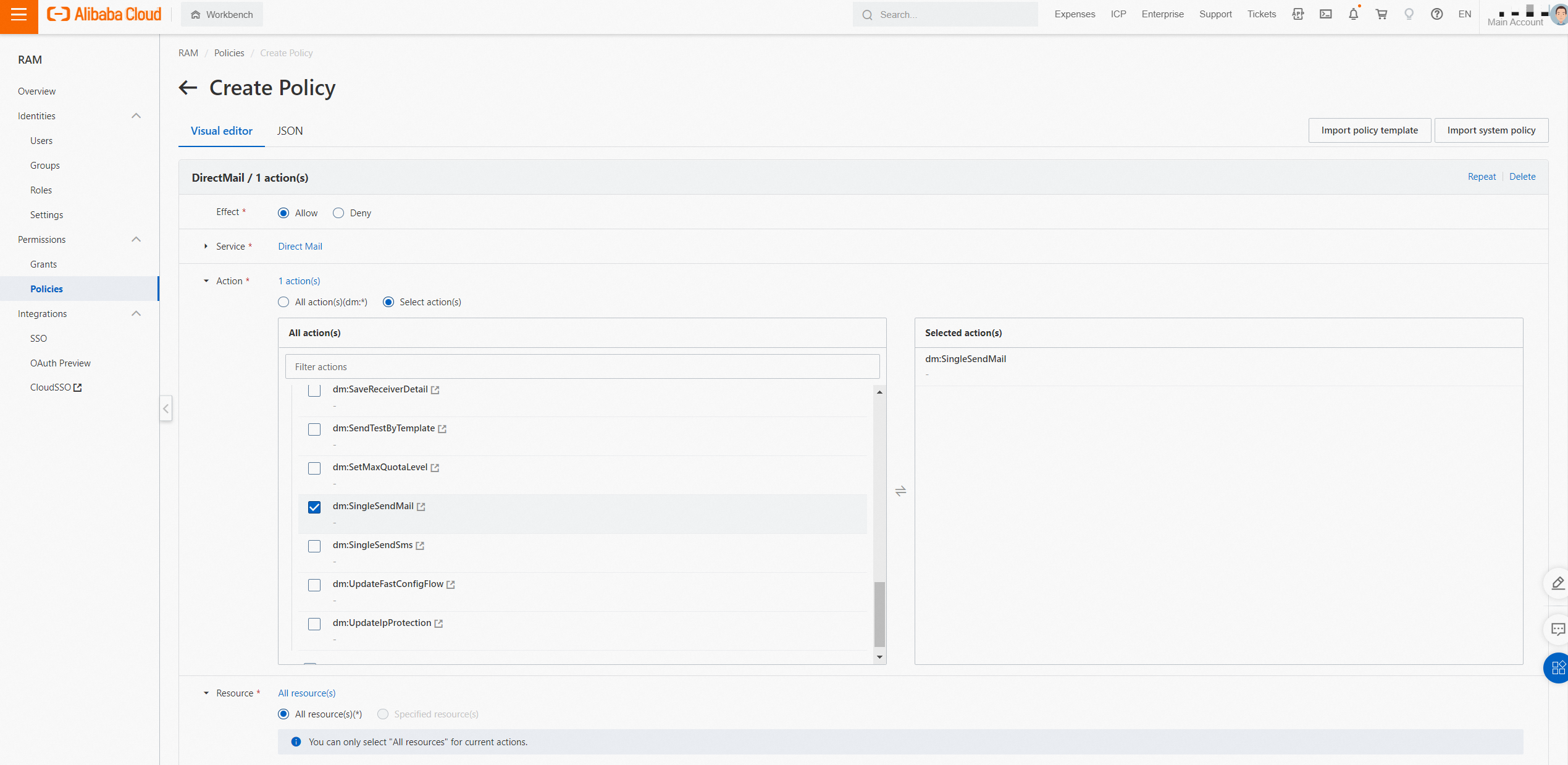The image size is (1568, 765).
Task: Open dm:SetMaxQuotaLevel external doc link icon
Action: (435, 468)
